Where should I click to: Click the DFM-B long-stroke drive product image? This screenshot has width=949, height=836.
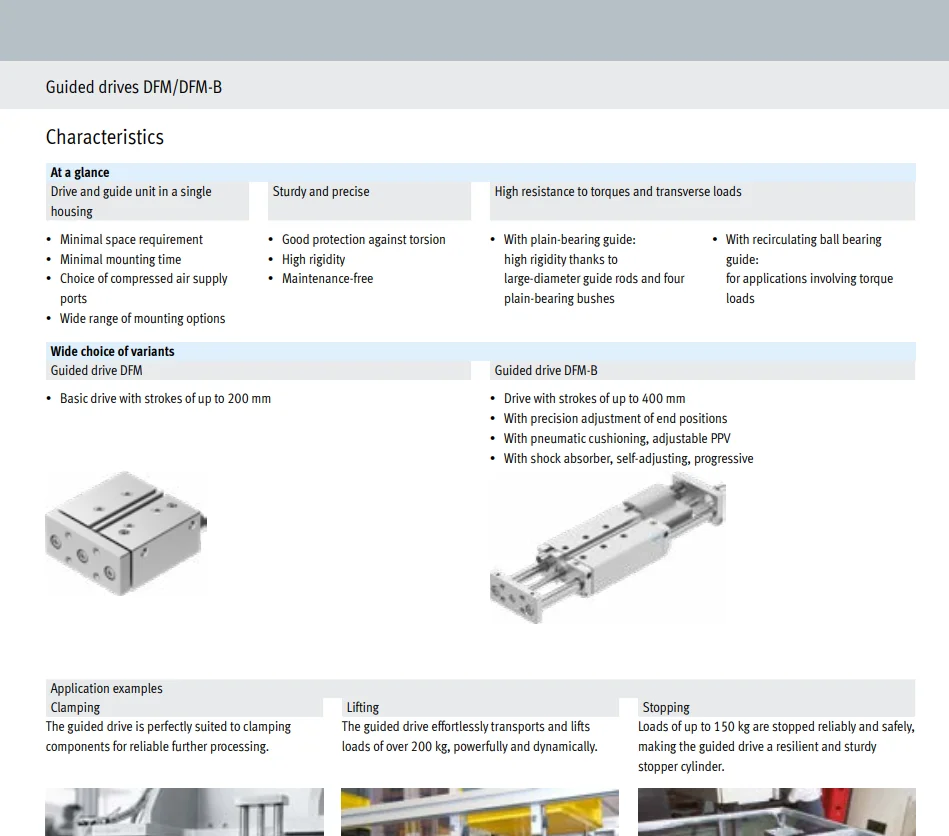[608, 548]
